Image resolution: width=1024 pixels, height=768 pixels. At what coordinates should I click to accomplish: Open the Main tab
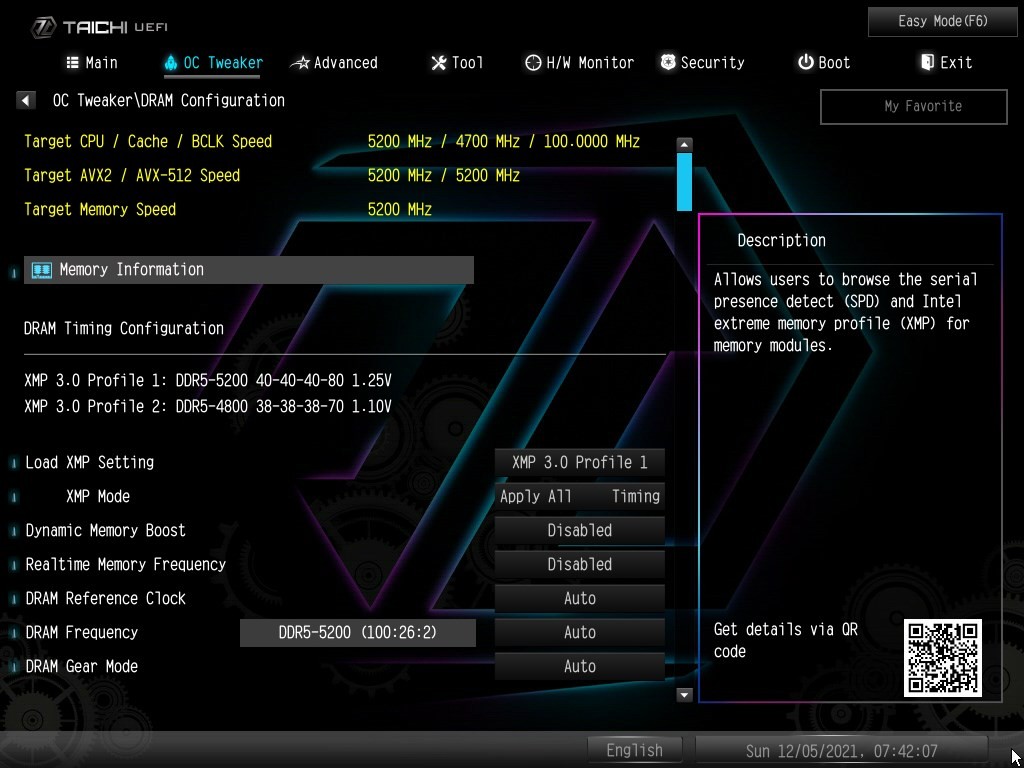[x=91, y=63]
